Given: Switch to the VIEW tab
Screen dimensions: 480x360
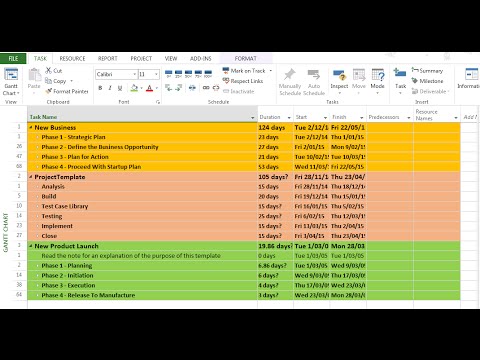Looking at the screenshot, I should 171,59.
